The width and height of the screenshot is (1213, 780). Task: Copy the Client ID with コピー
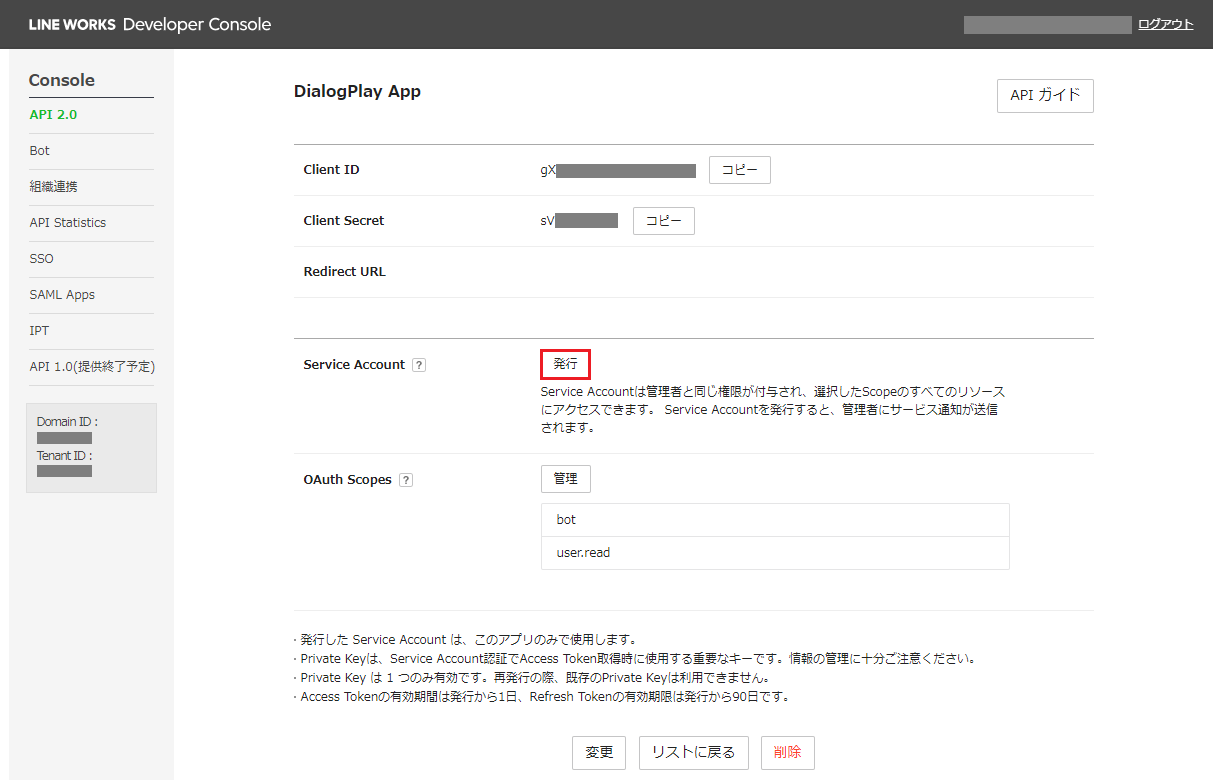click(x=740, y=170)
